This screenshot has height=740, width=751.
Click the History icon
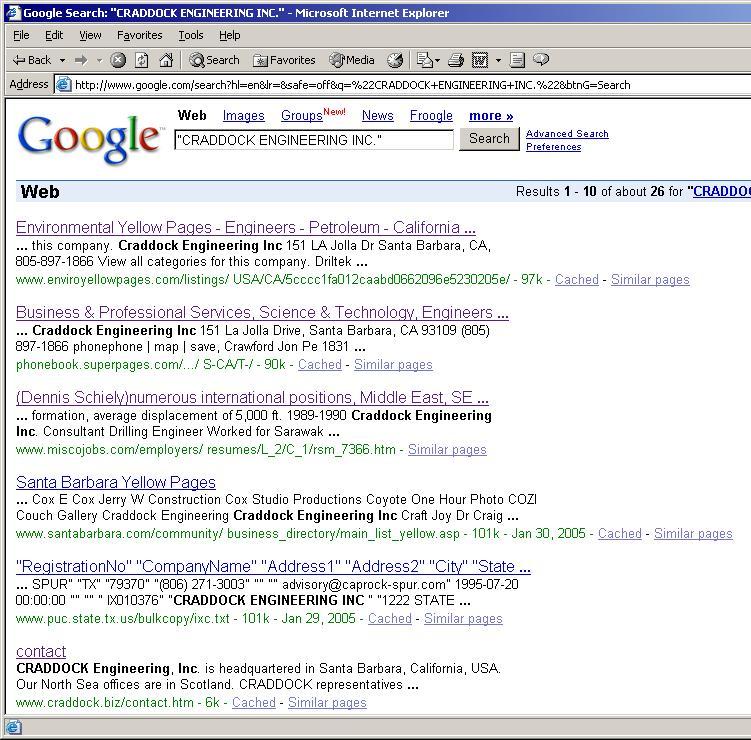(x=395, y=60)
